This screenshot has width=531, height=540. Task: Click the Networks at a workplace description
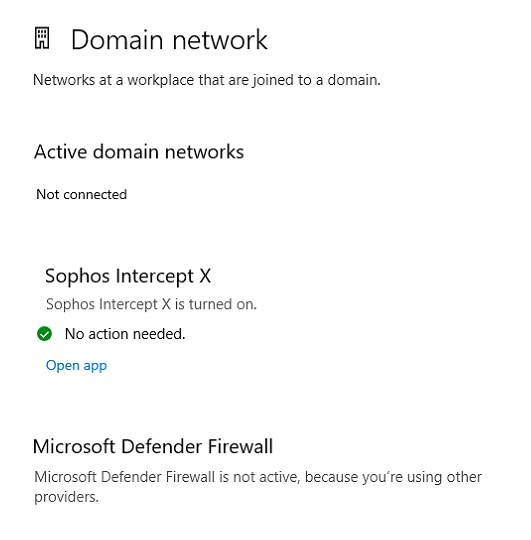point(207,80)
